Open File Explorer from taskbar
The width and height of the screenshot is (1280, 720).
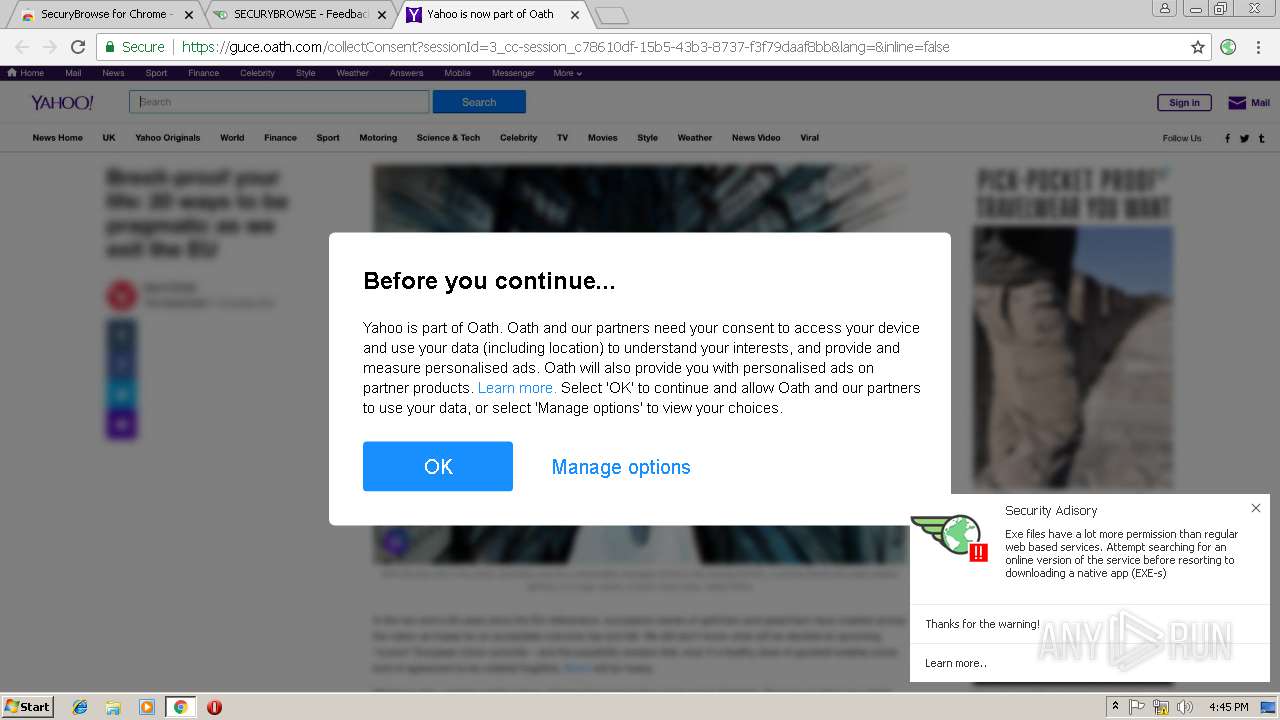pyautogui.click(x=113, y=707)
